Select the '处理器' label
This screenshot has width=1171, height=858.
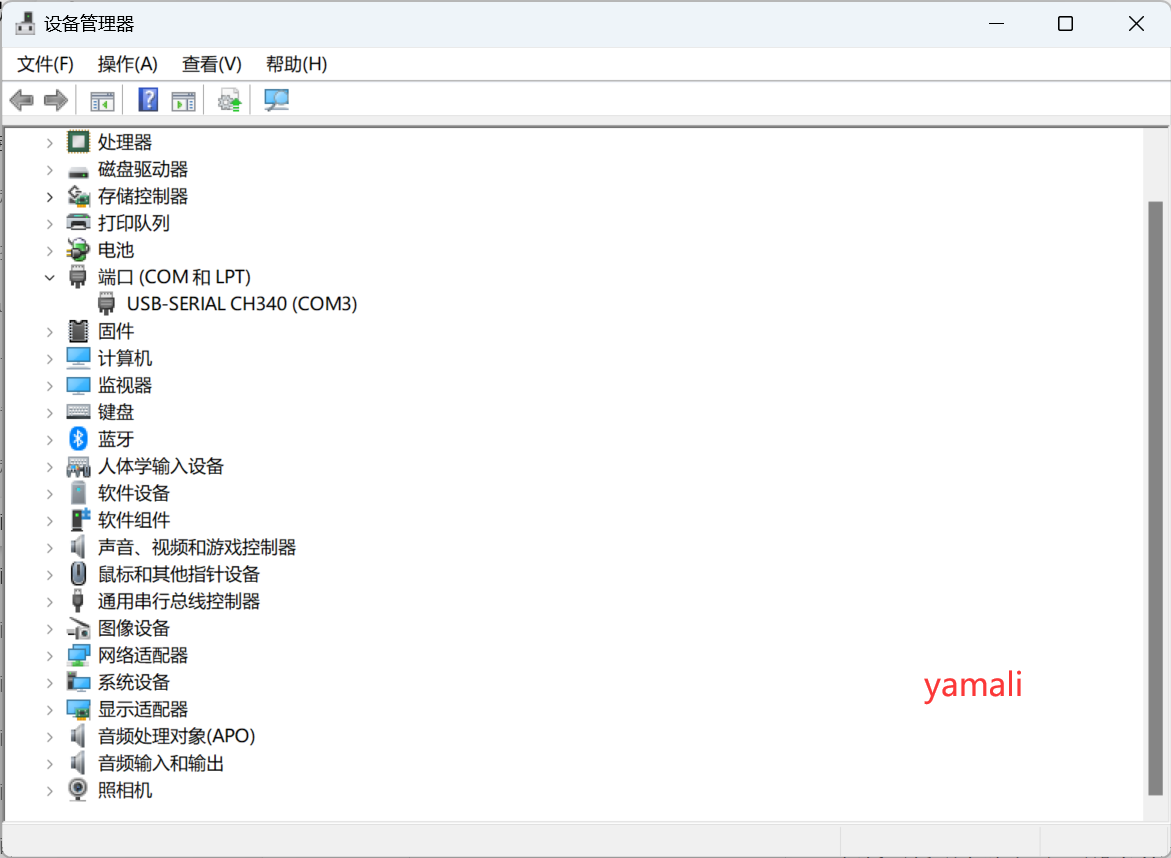125,142
